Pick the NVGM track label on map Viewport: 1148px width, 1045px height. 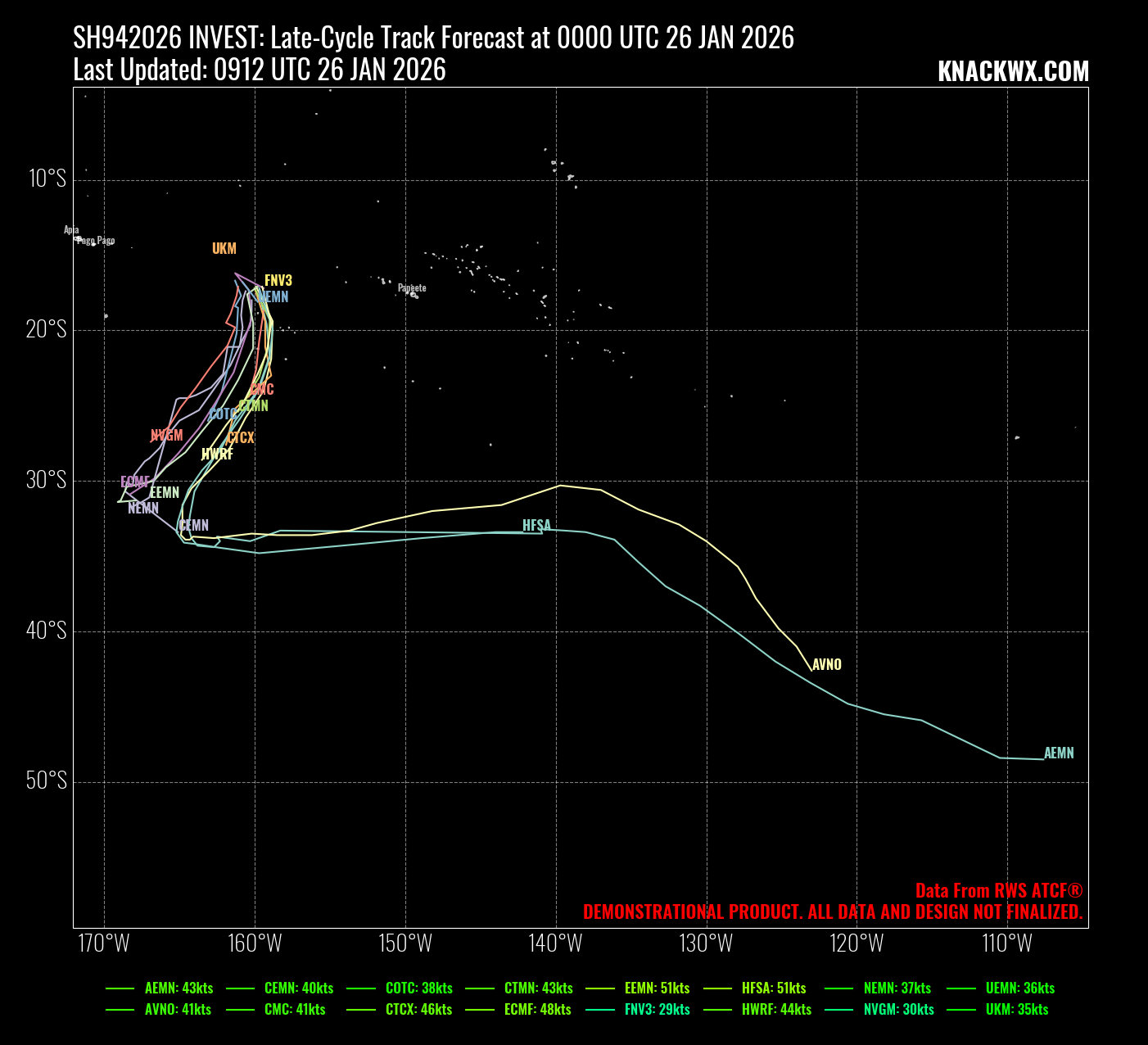(166, 436)
